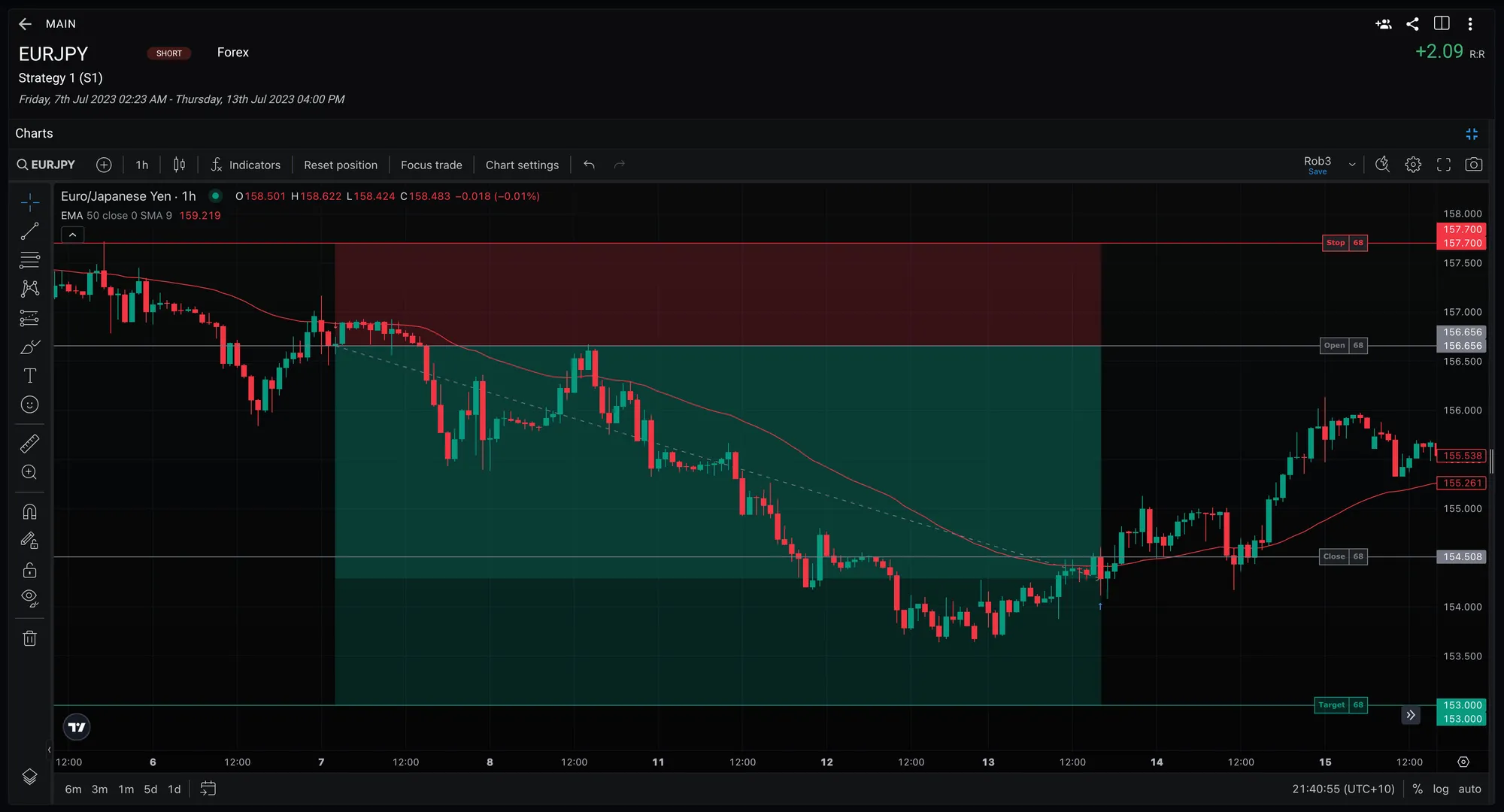Screen dimensions: 1504x812
Task: Select the crosshair cursor tool
Action: [x=30, y=202]
